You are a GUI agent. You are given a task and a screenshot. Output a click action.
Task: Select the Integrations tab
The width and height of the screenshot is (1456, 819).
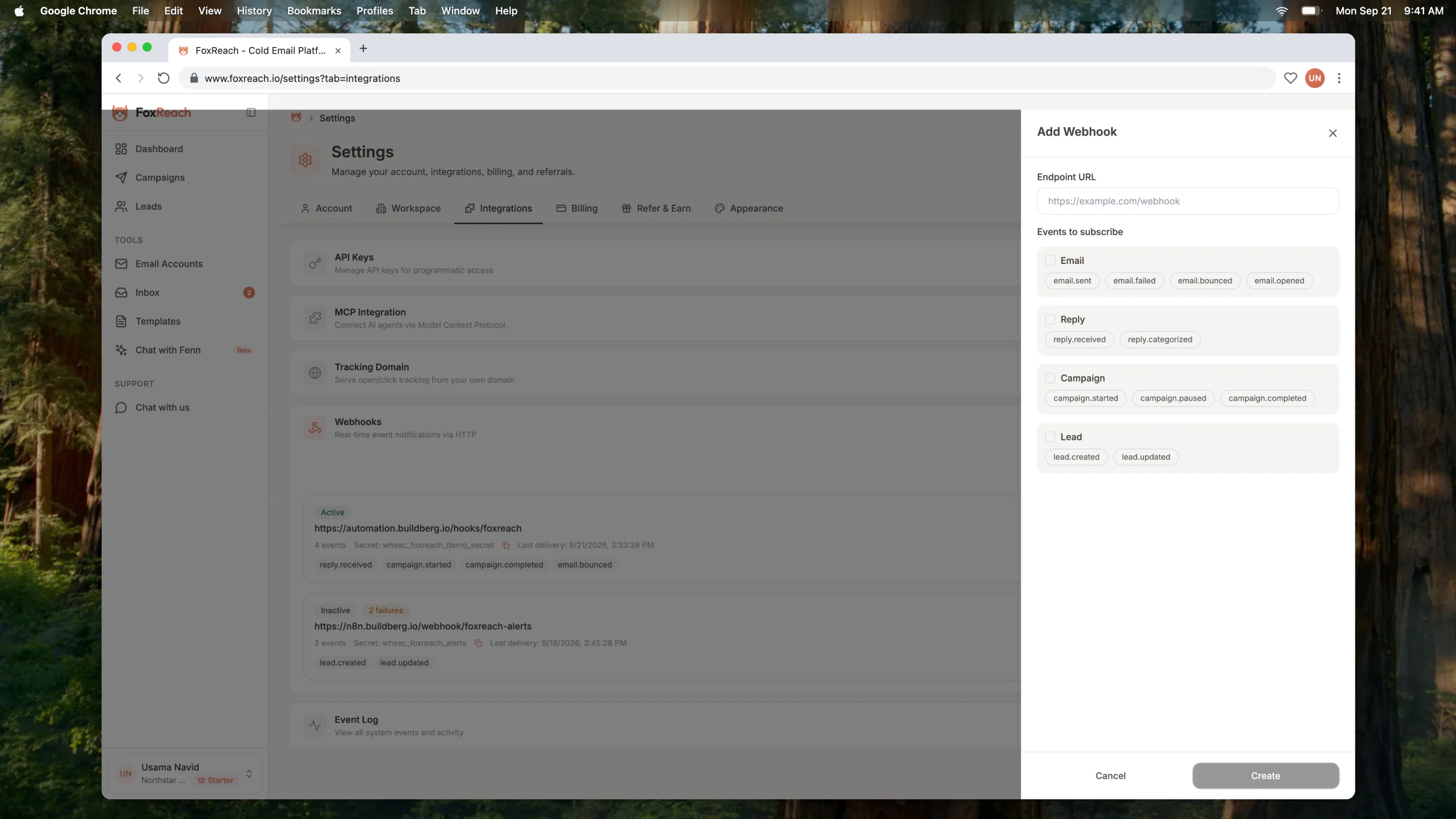click(498, 209)
